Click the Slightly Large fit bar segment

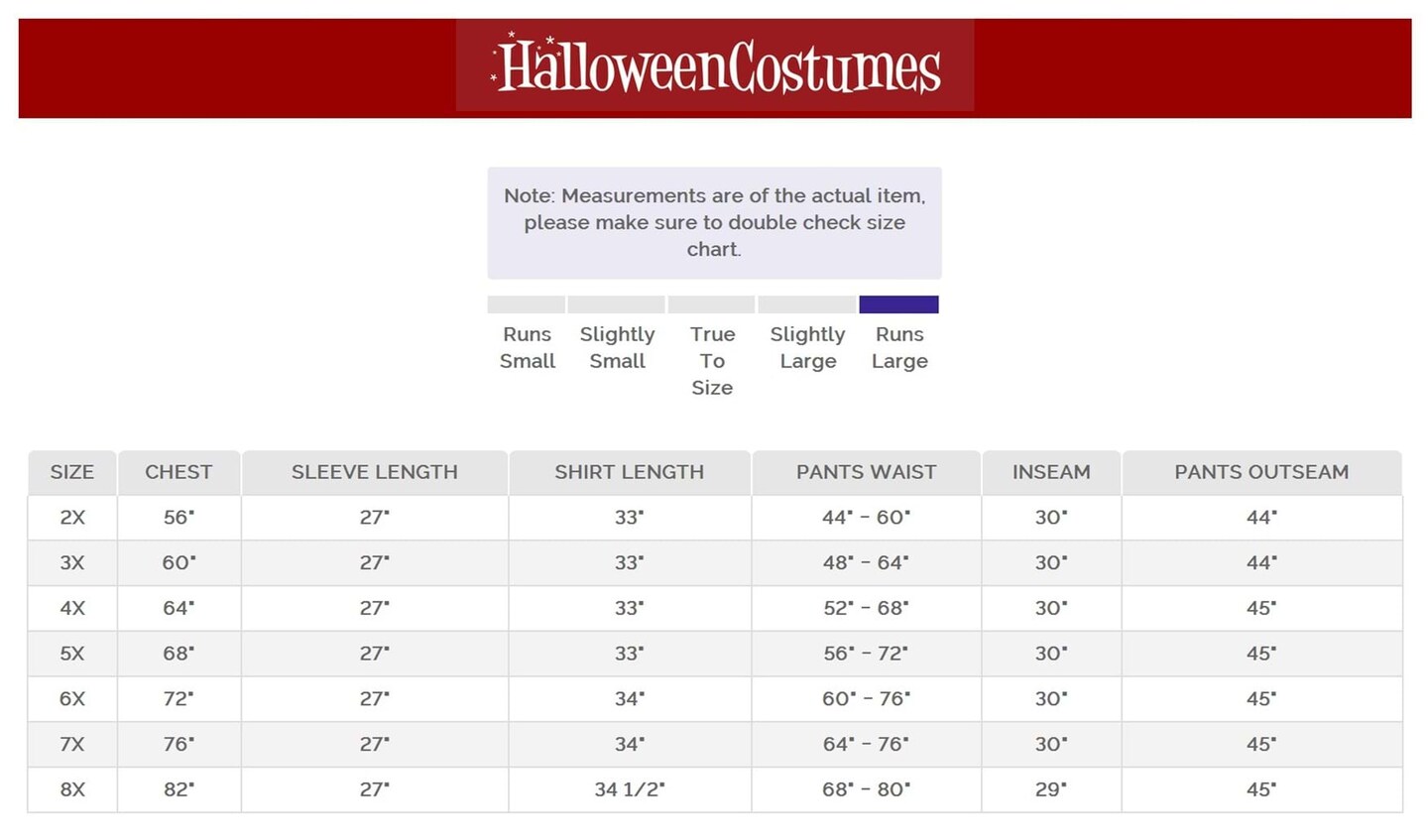point(807,304)
